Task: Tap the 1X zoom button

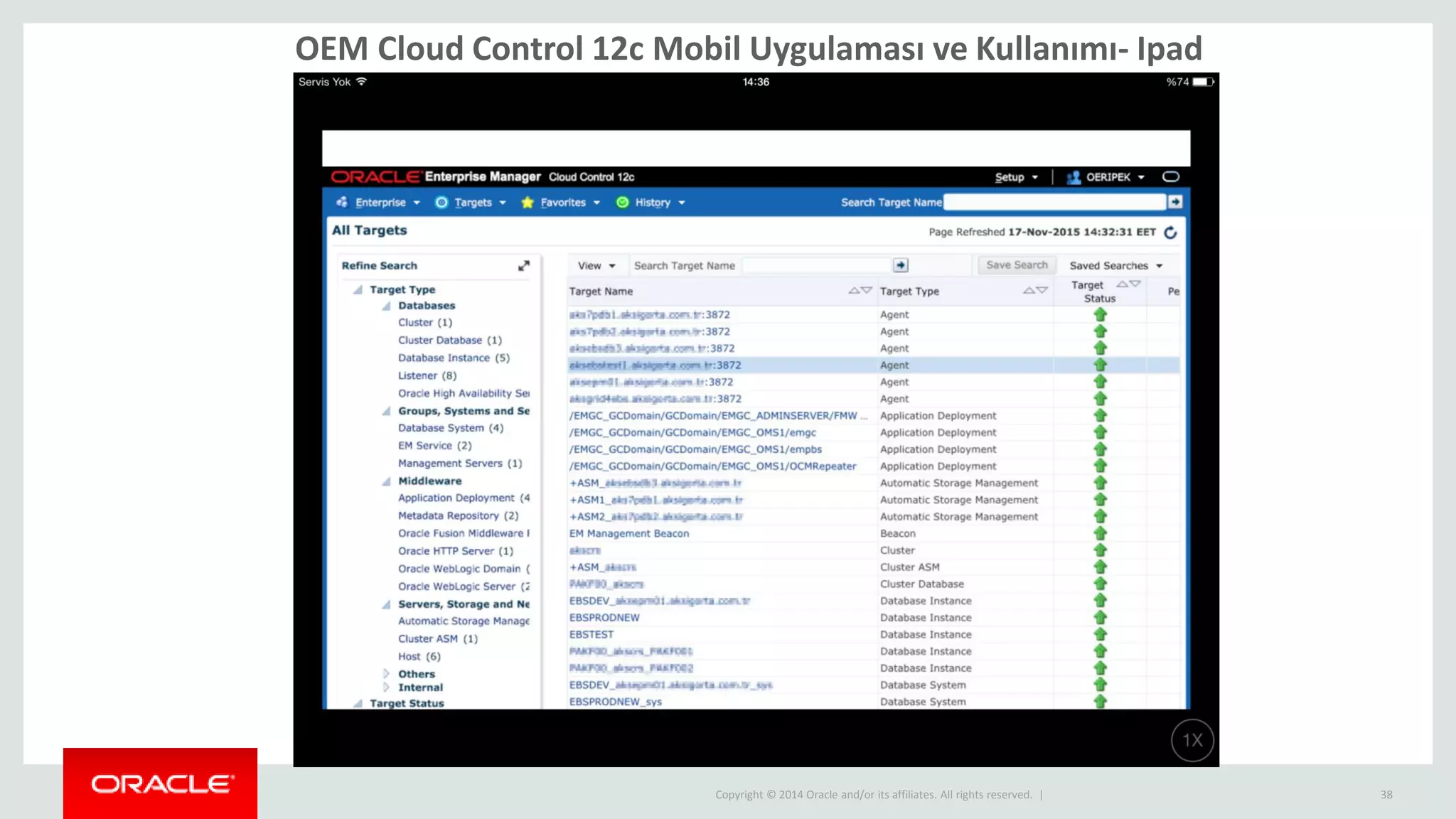Action: coord(1192,740)
